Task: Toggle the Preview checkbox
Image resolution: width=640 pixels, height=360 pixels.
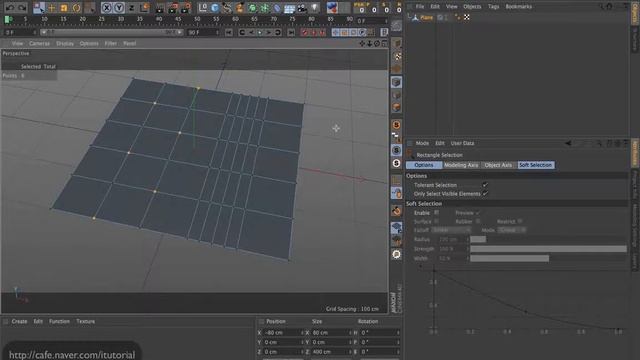Action: (478, 213)
